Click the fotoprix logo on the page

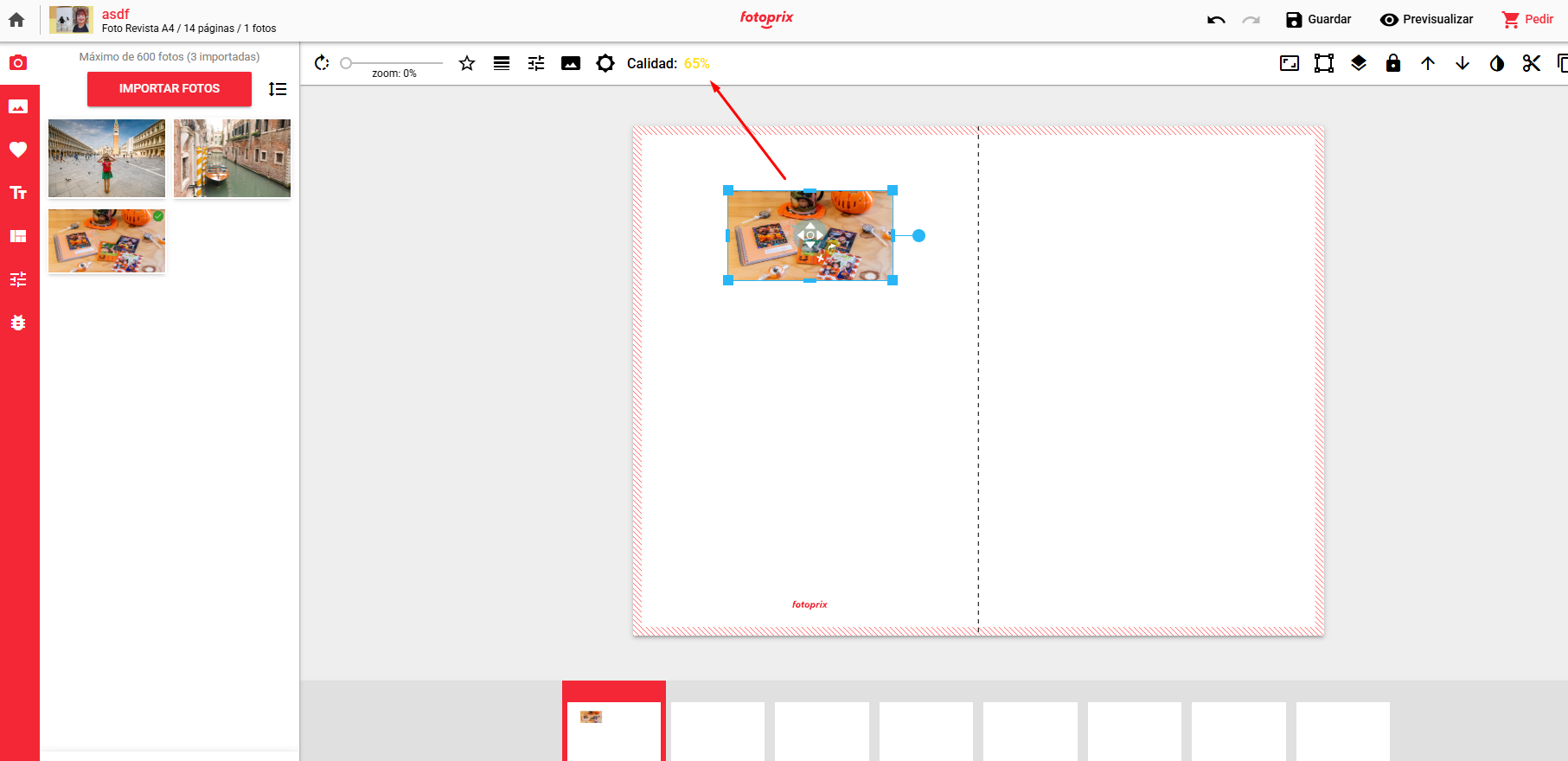[x=810, y=604]
